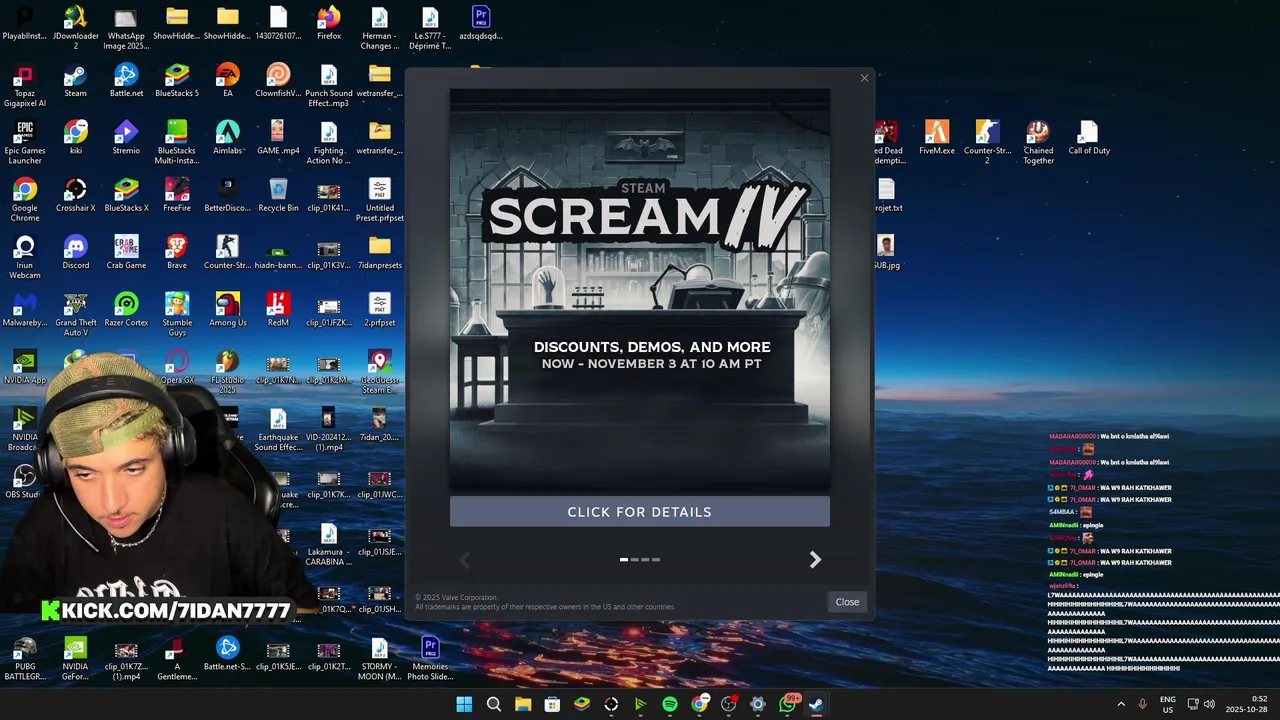Image resolution: width=1280 pixels, height=720 pixels.
Task: Select the Iriun Webcam desktop icon
Action: pyautogui.click(x=25, y=257)
